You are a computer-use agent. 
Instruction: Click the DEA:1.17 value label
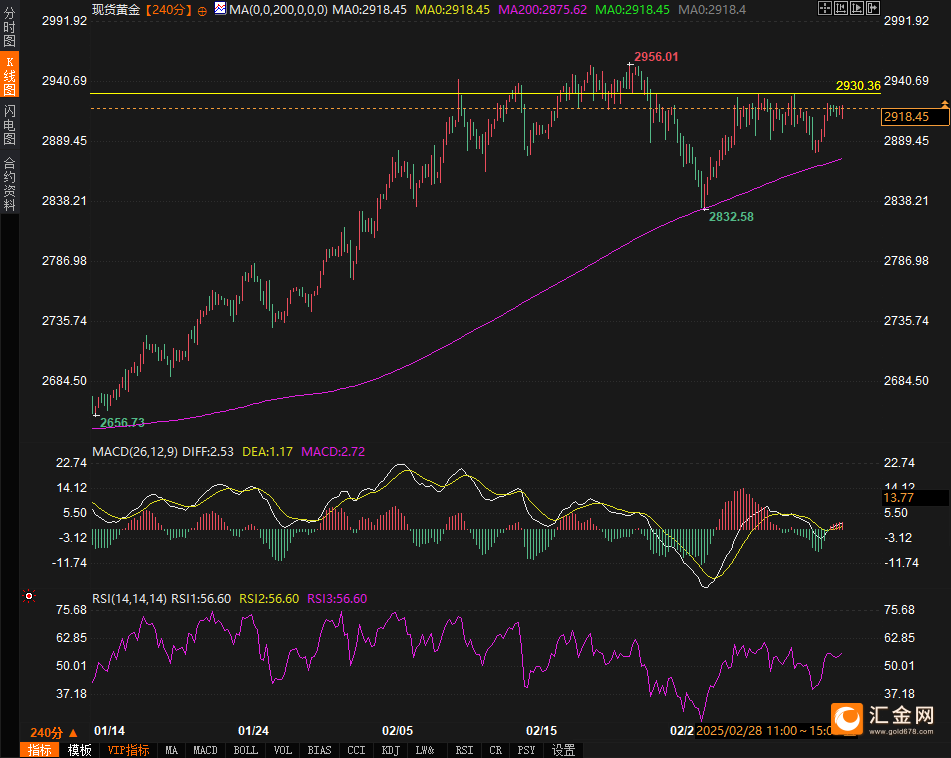pyautogui.click(x=267, y=452)
